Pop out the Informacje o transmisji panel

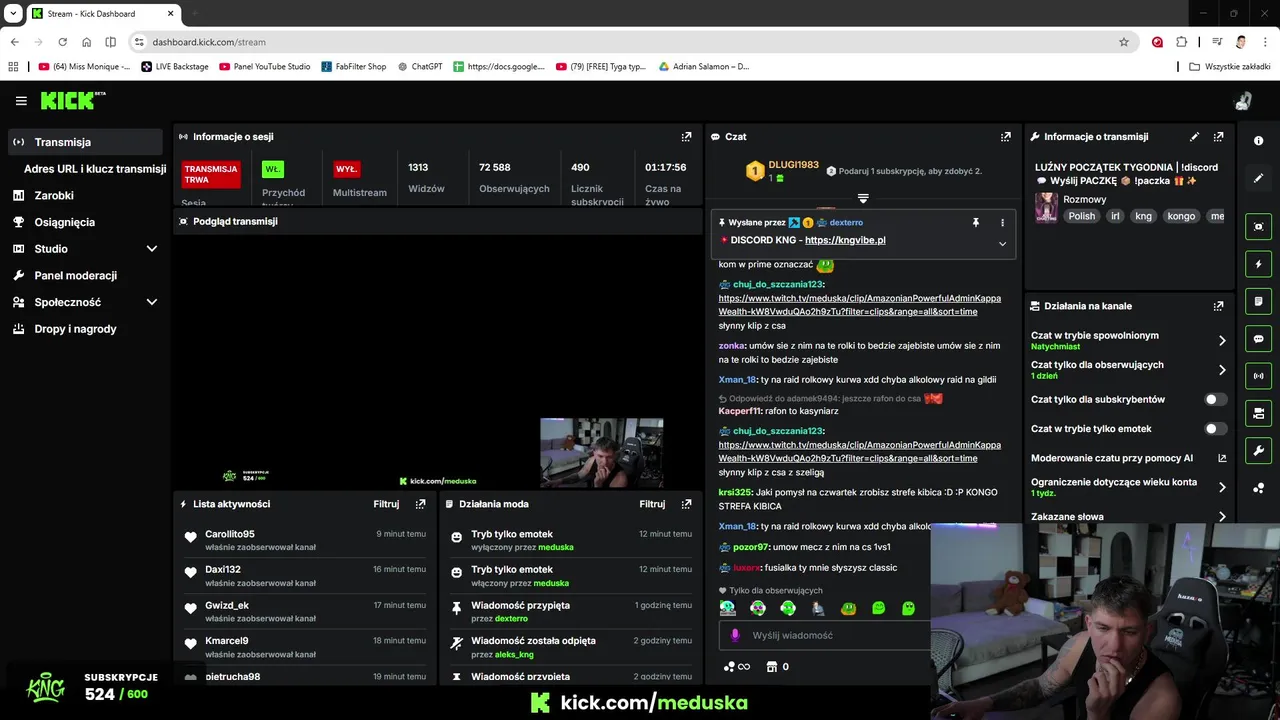[1218, 137]
